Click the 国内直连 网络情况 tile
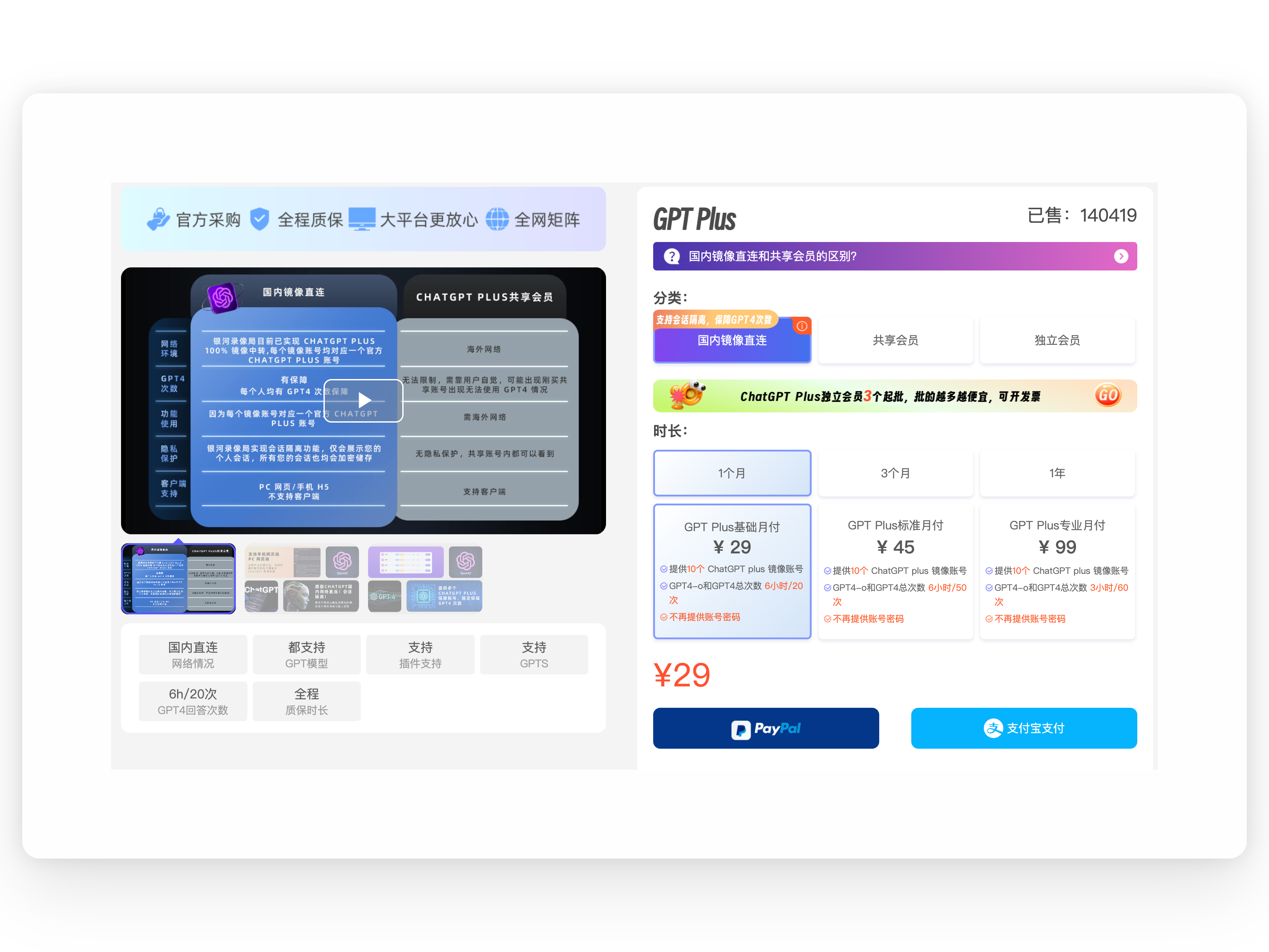 coord(193,654)
